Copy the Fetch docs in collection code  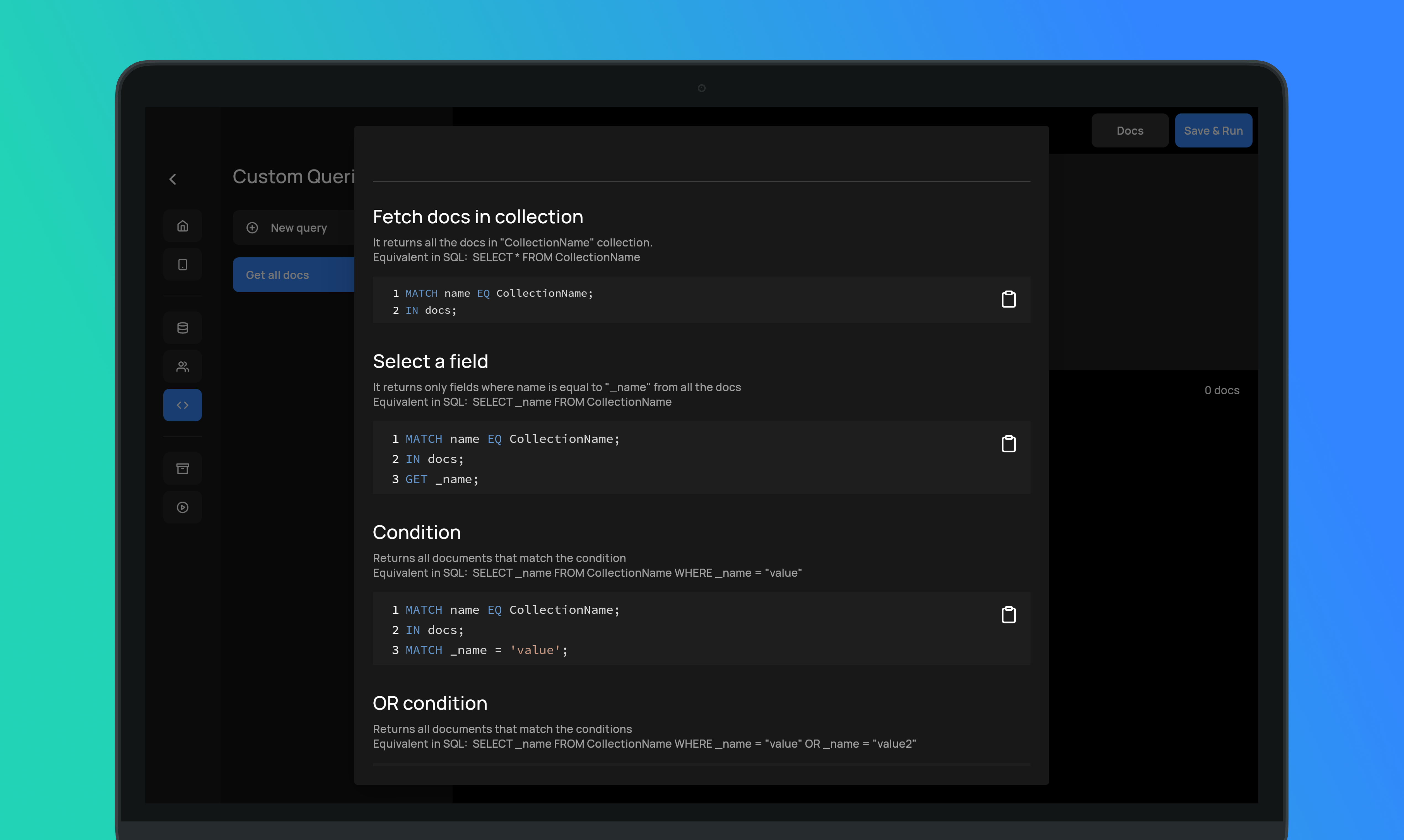(x=1008, y=299)
